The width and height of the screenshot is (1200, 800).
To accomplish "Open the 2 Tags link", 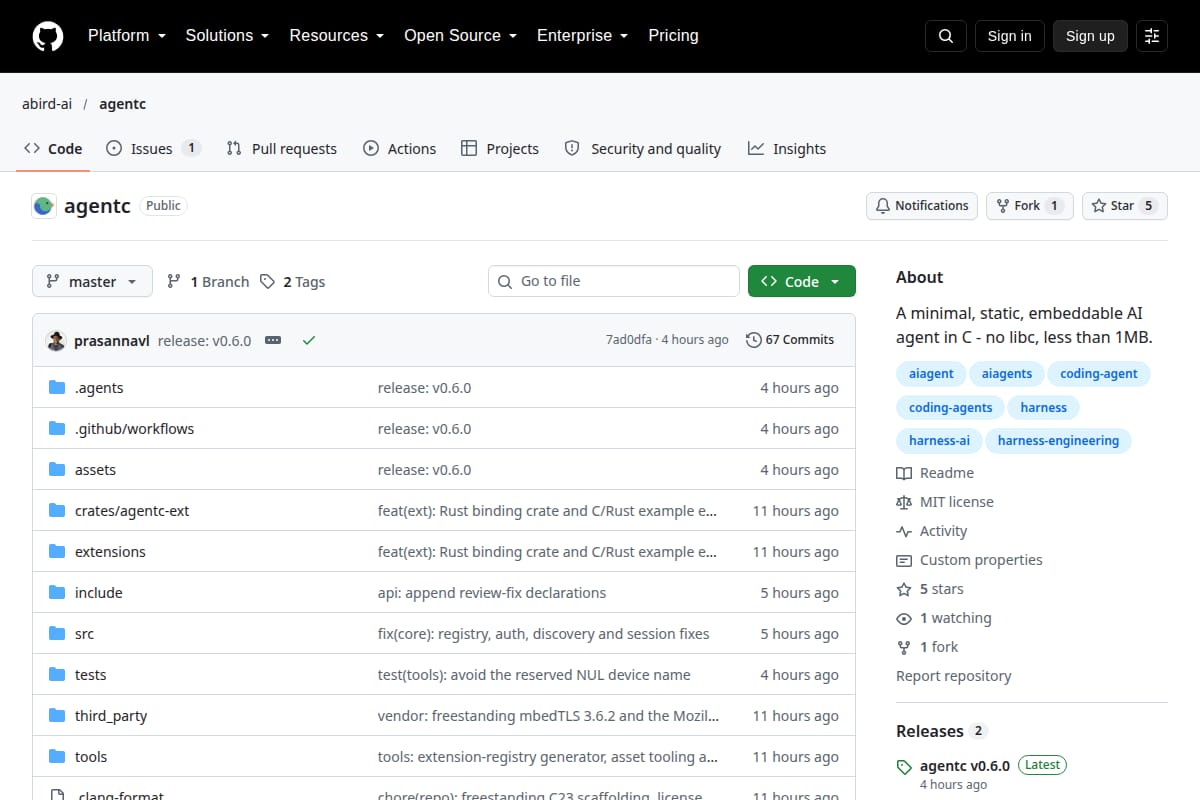I will tap(293, 282).
